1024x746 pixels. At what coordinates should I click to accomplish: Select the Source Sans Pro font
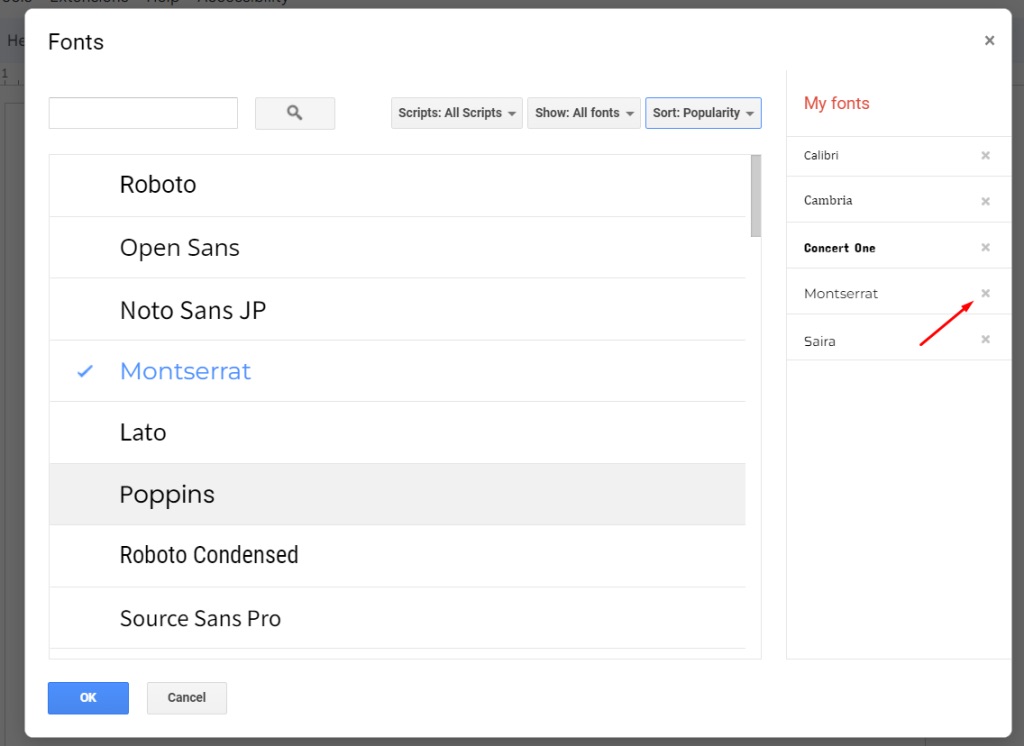397,618
